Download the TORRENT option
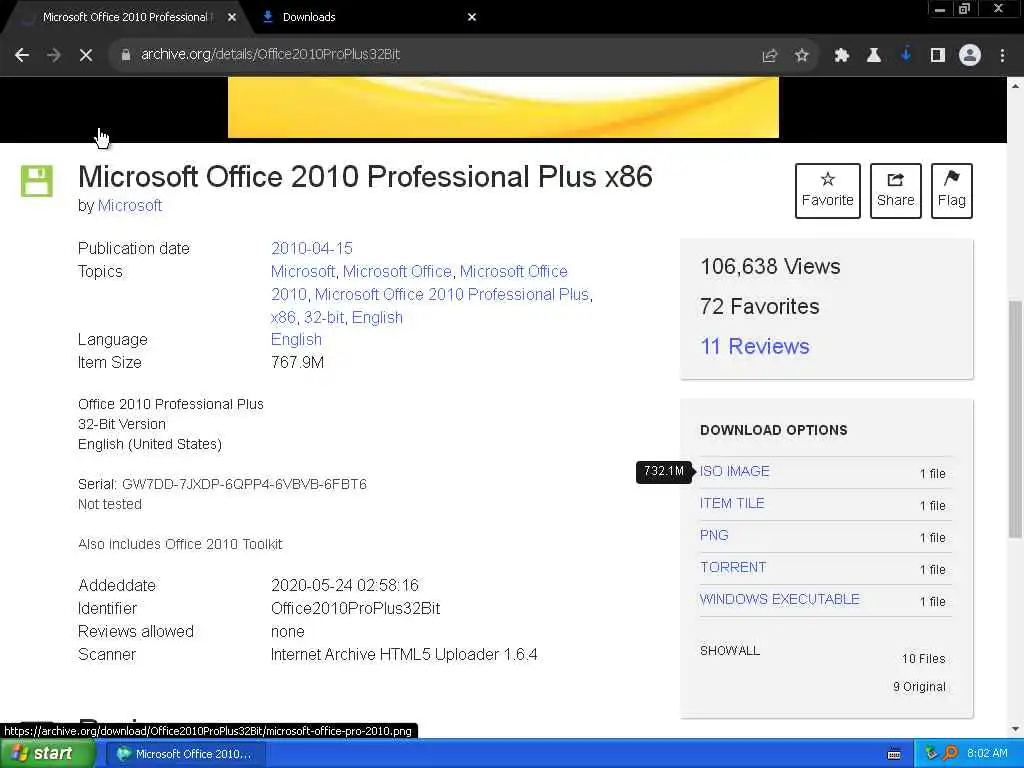Image resolution: width=1024 pixels, height=768 pixels. [733, 568]
